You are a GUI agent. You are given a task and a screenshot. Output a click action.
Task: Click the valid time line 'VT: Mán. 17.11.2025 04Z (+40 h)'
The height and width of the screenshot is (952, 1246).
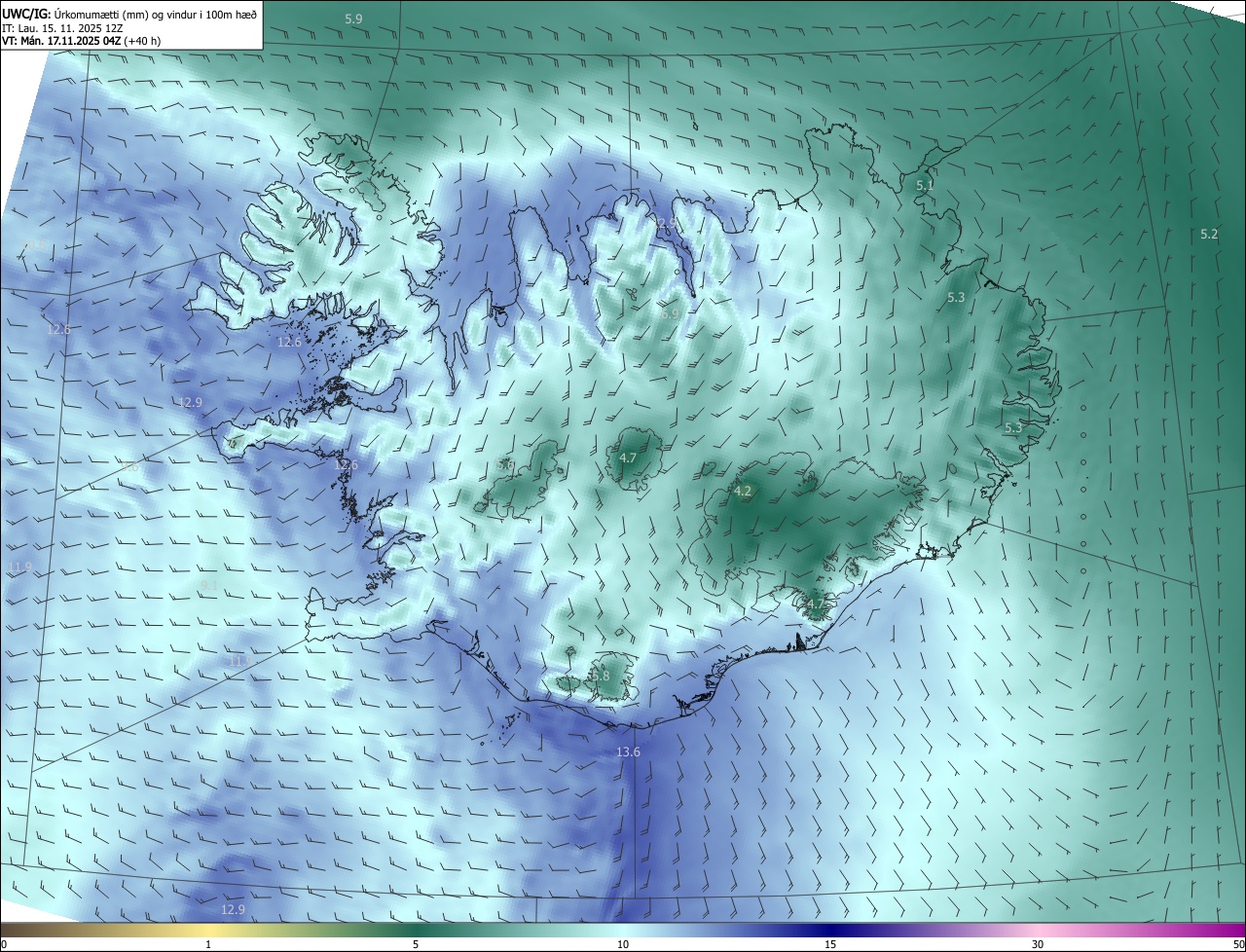click(x=82, y=41)
